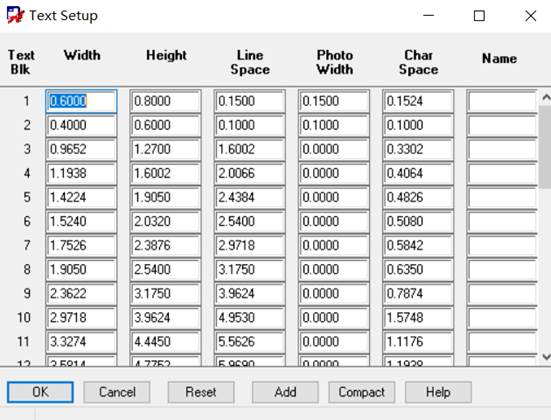Image resolution: width=551 pixels, height=420 pixels.
Task: Close the Text Setup dialog window
Action: (531, 16)
